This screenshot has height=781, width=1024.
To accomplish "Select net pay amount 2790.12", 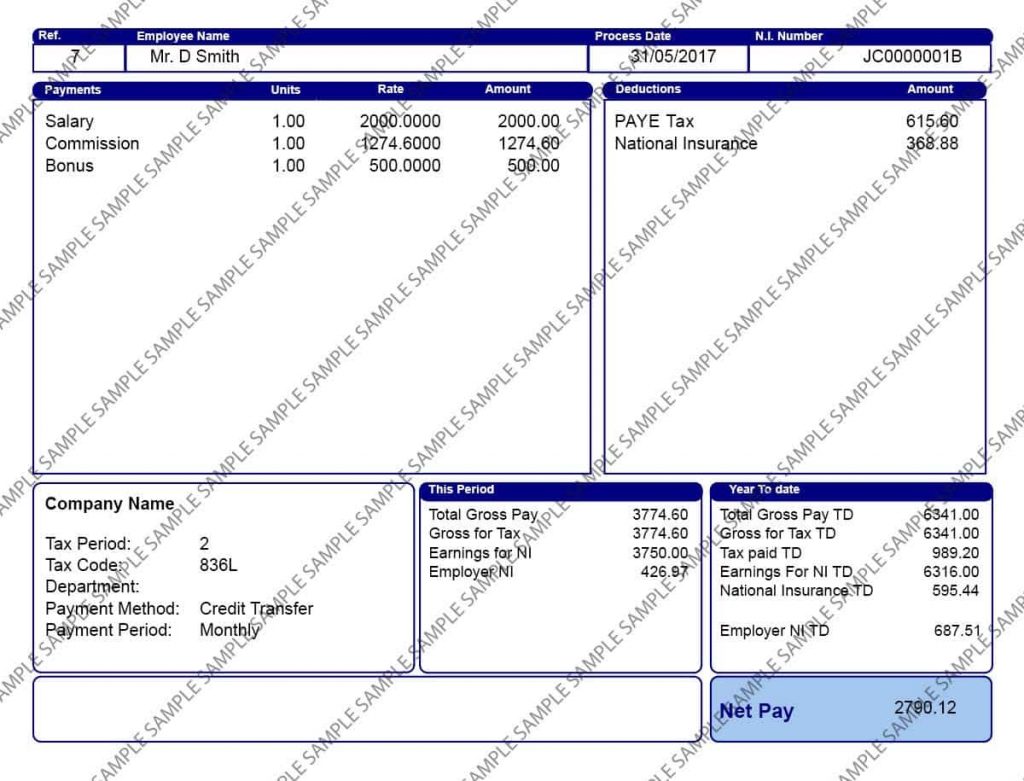I will pos(925,708).
